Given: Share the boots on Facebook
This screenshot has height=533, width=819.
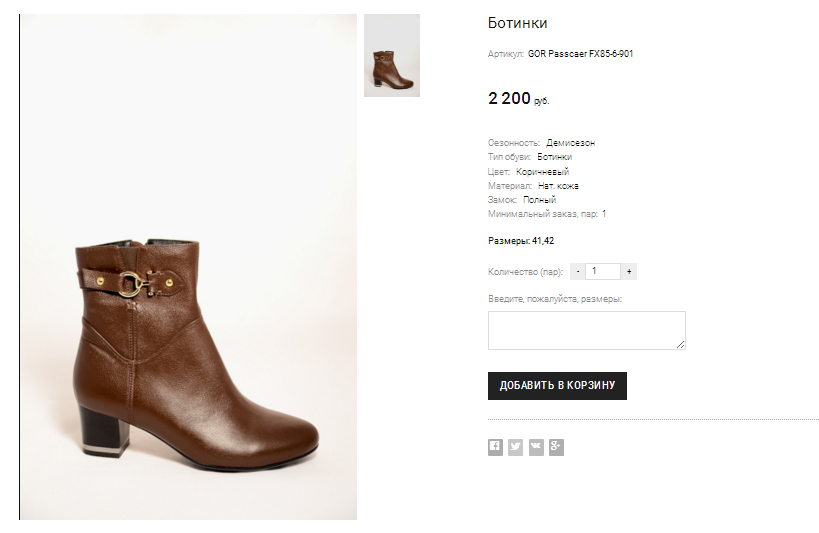Looking at the screenshot, I should [495, 447].
